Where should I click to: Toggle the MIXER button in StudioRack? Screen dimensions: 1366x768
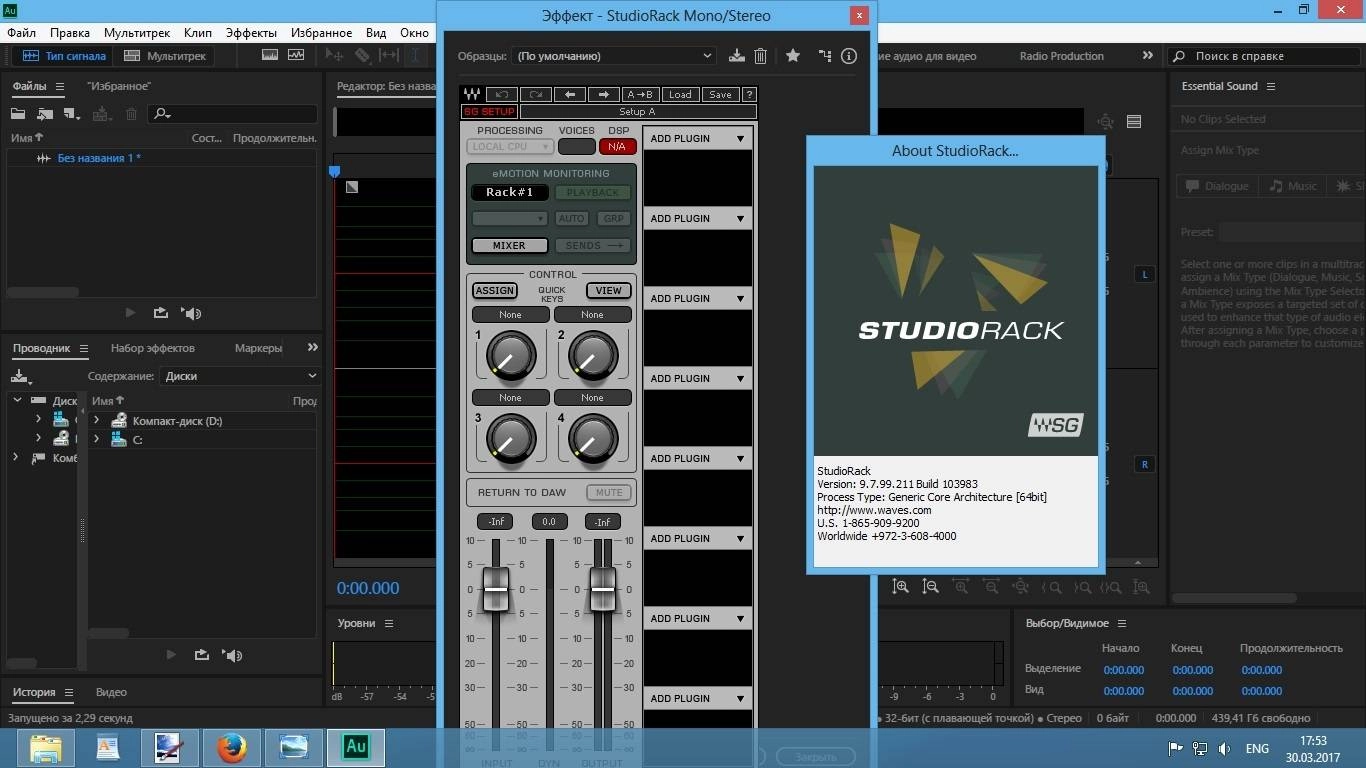[x=509, y=245]
